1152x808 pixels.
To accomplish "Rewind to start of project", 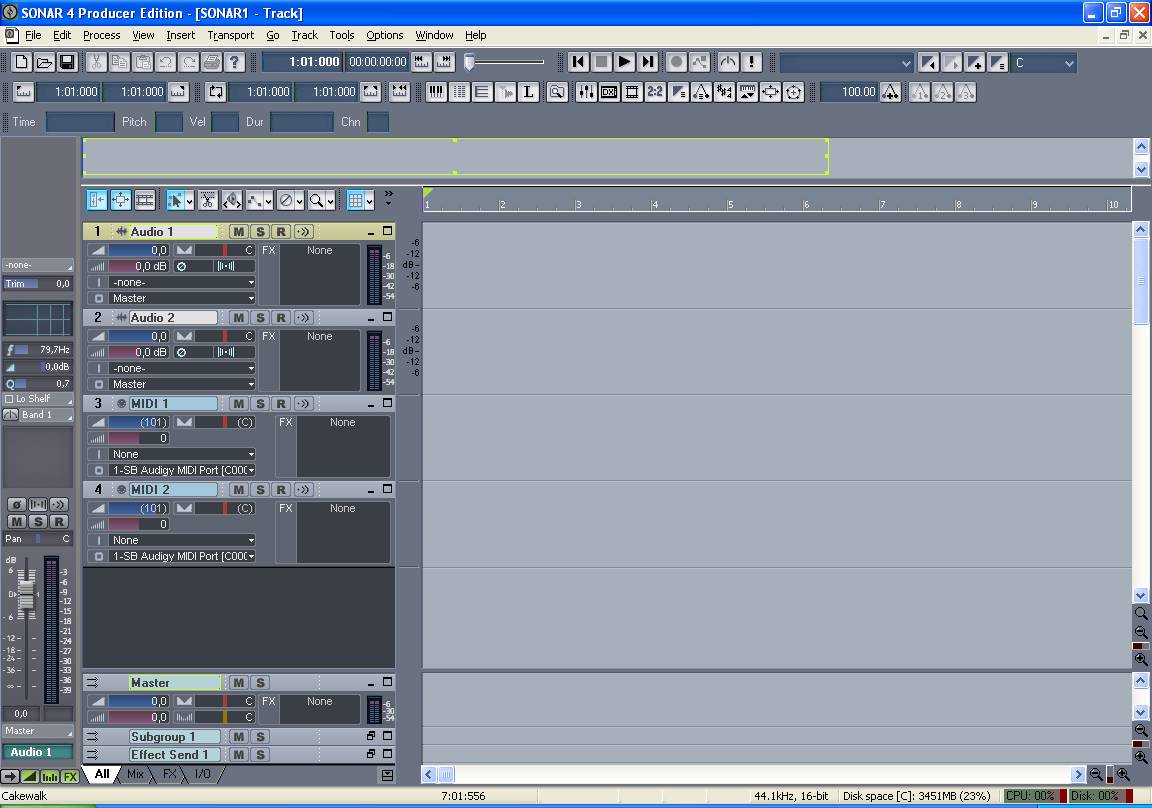I will [578, 62].
